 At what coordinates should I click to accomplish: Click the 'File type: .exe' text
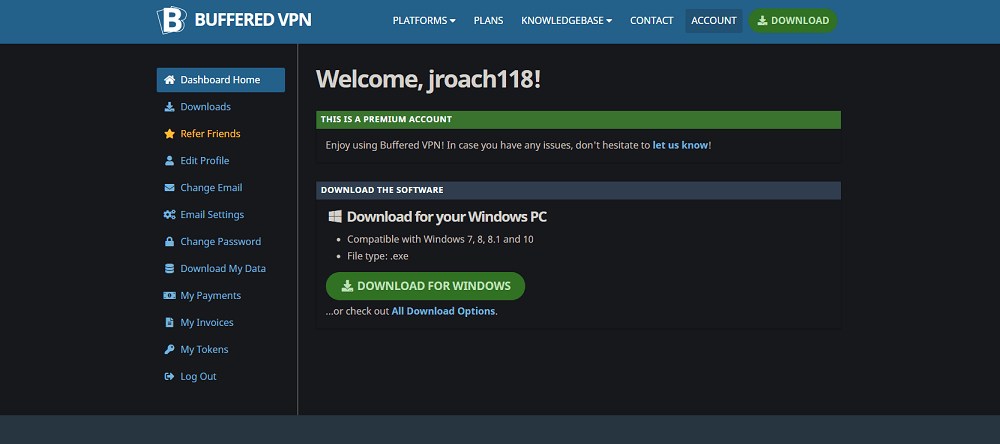pyautogui.click(x=378, y=256)
